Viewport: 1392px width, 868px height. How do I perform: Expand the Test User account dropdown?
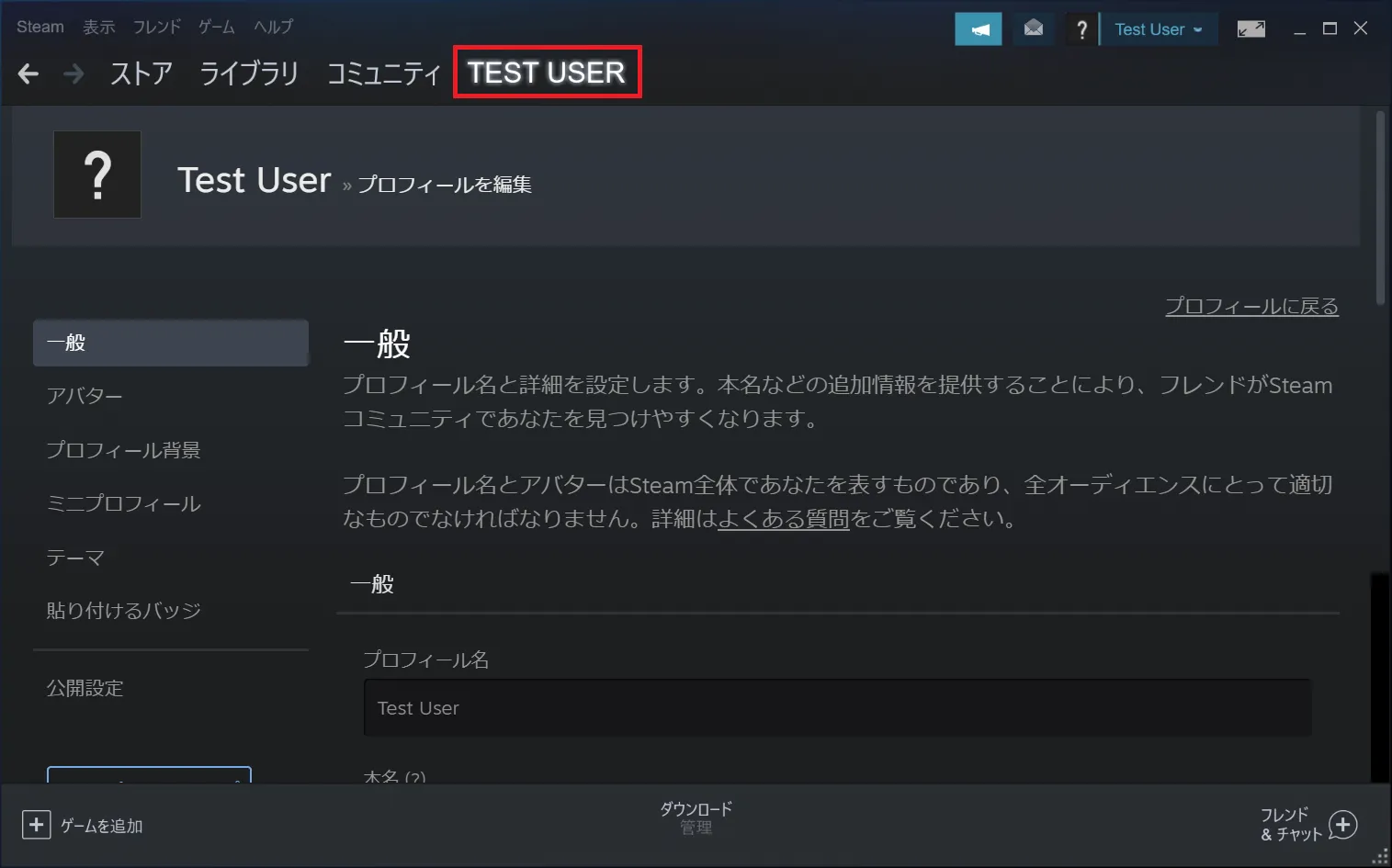1159,29
